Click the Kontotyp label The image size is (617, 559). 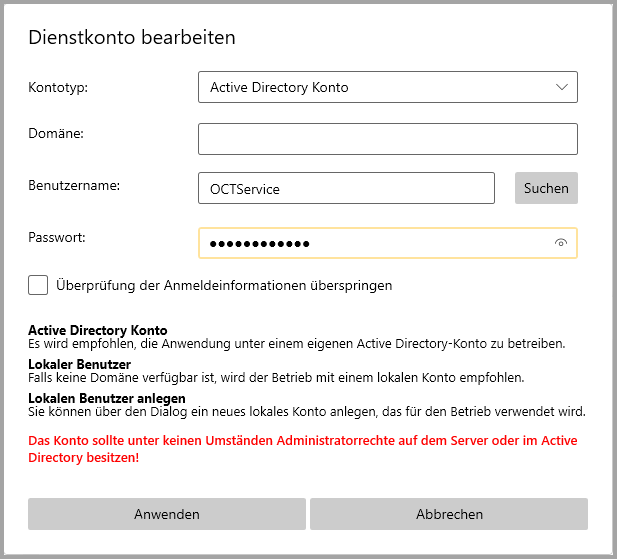click(x=58, y=88)
